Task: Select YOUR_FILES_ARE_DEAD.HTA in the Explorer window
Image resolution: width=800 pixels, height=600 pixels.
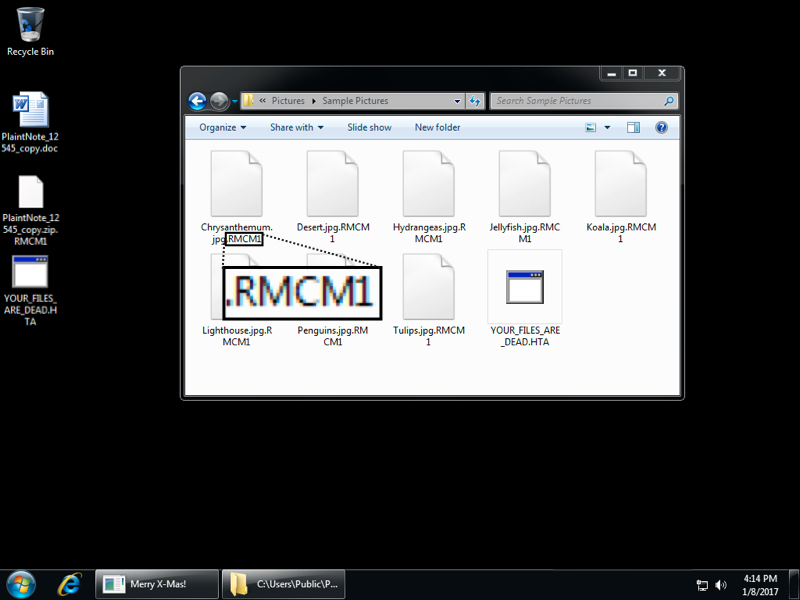Action: click(x=525, y=299)
